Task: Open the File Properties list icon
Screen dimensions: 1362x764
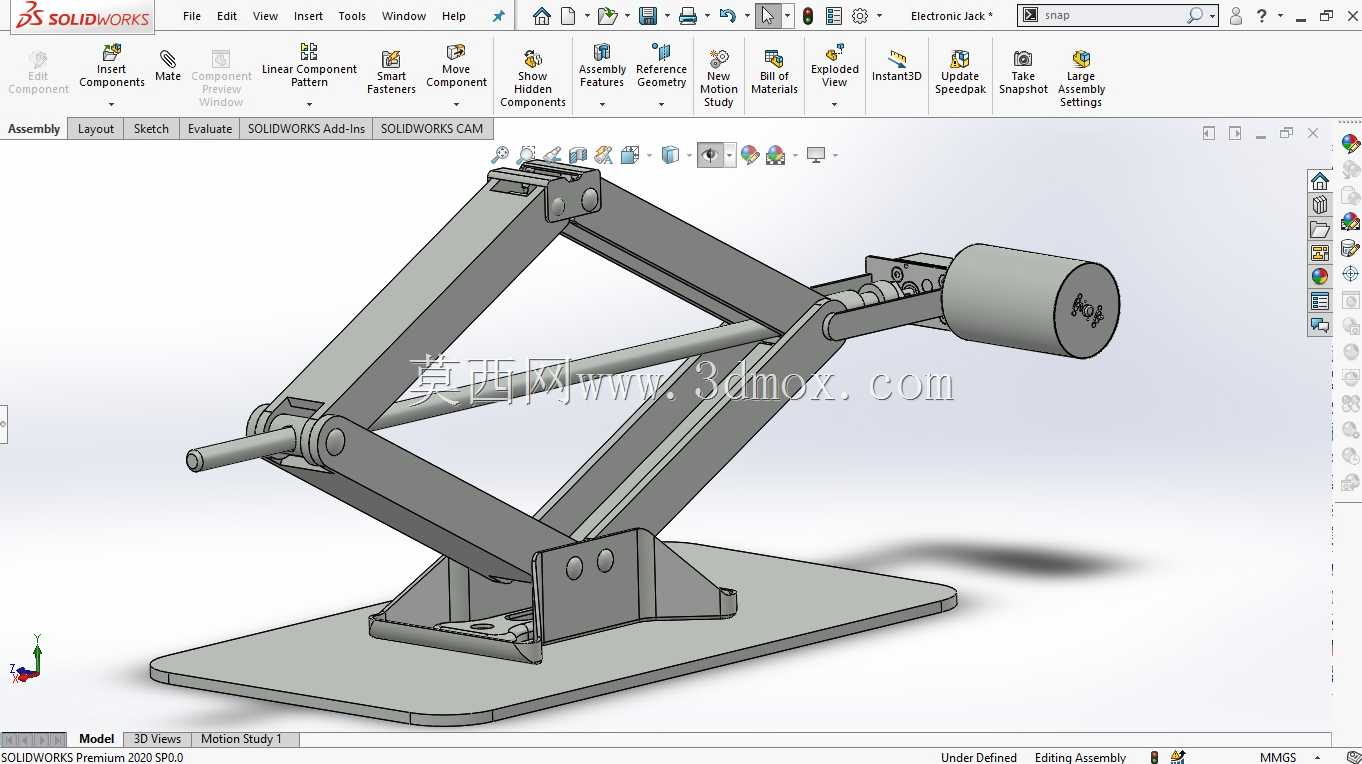Action: pos(834,16)
